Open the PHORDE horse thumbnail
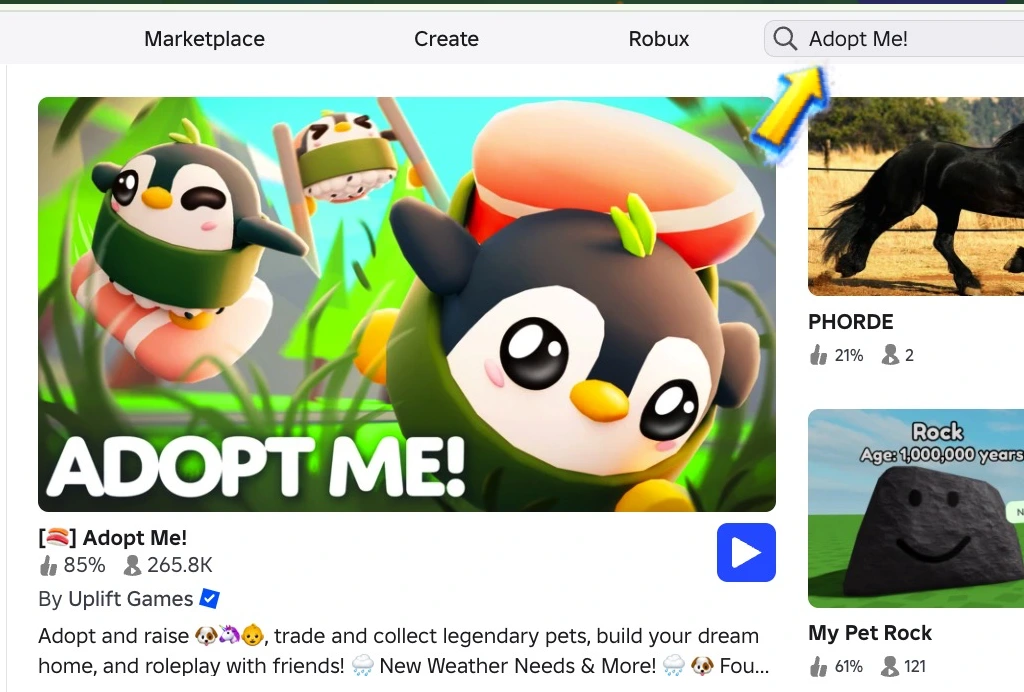Image resolution: width=1024 pixels, height=692 pixels. click(x=916, y=197)
